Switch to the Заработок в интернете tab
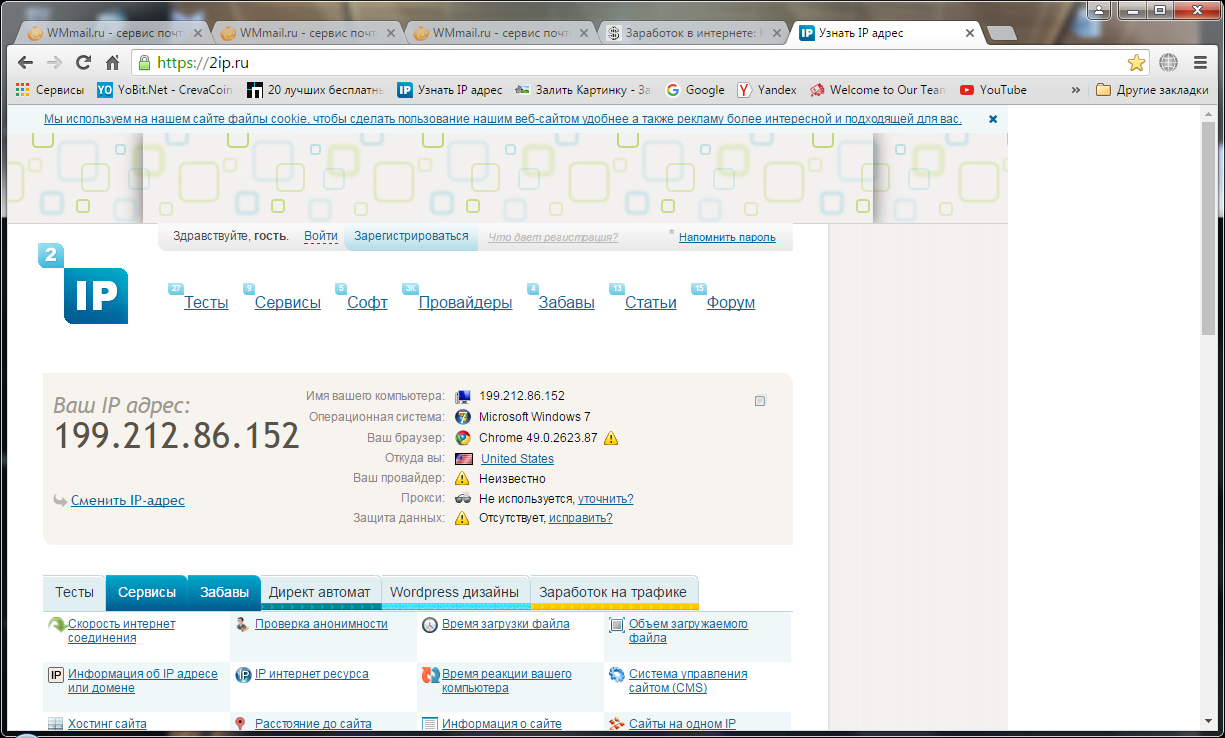This screenshot has width=1225, height=738. coord(690,33)
